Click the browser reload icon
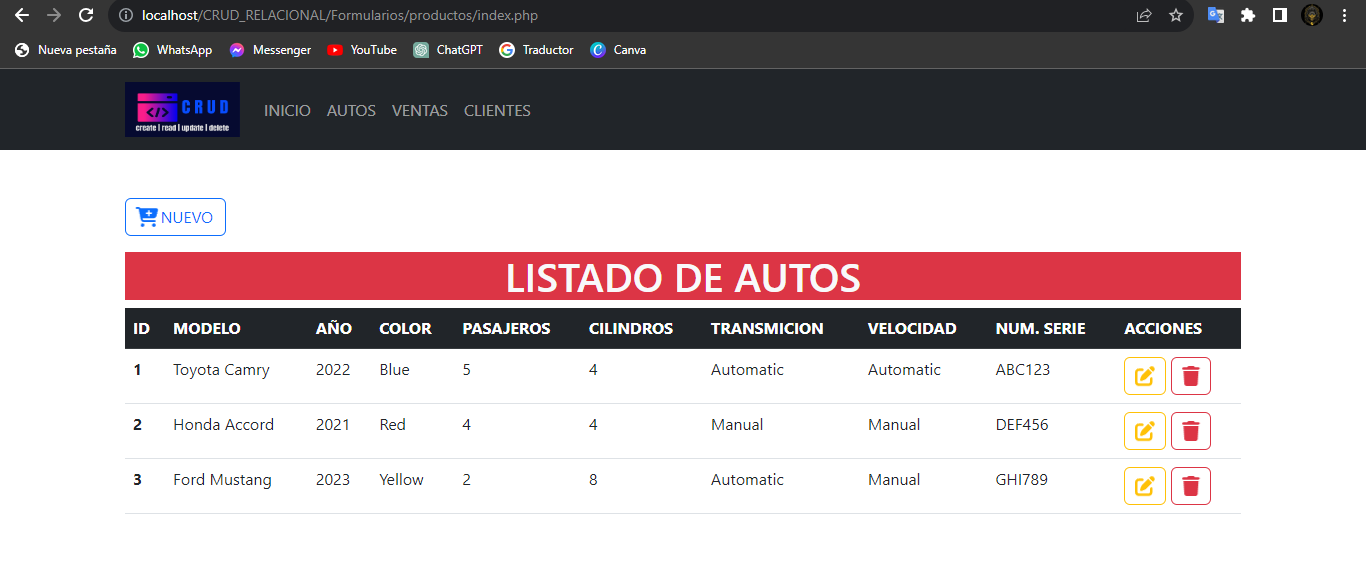Image resolution: width=1366 pixels, height=588 pixels. [x=85, y=15]
